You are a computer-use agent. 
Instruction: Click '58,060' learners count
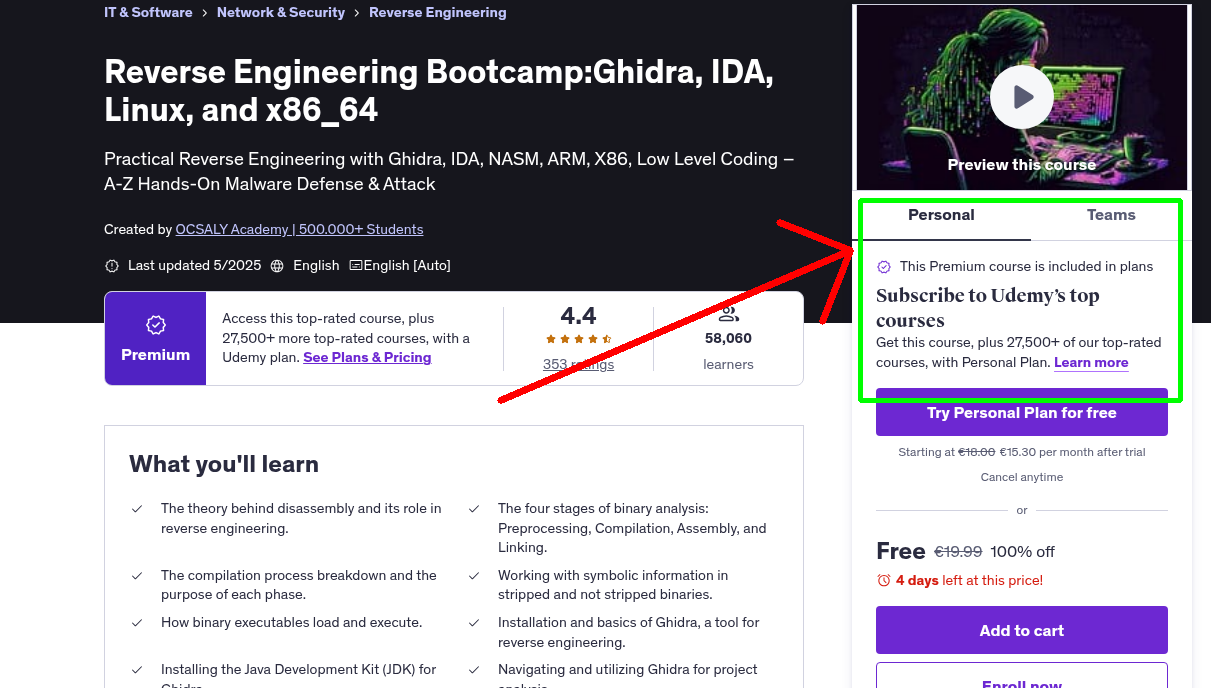point(728,338)
